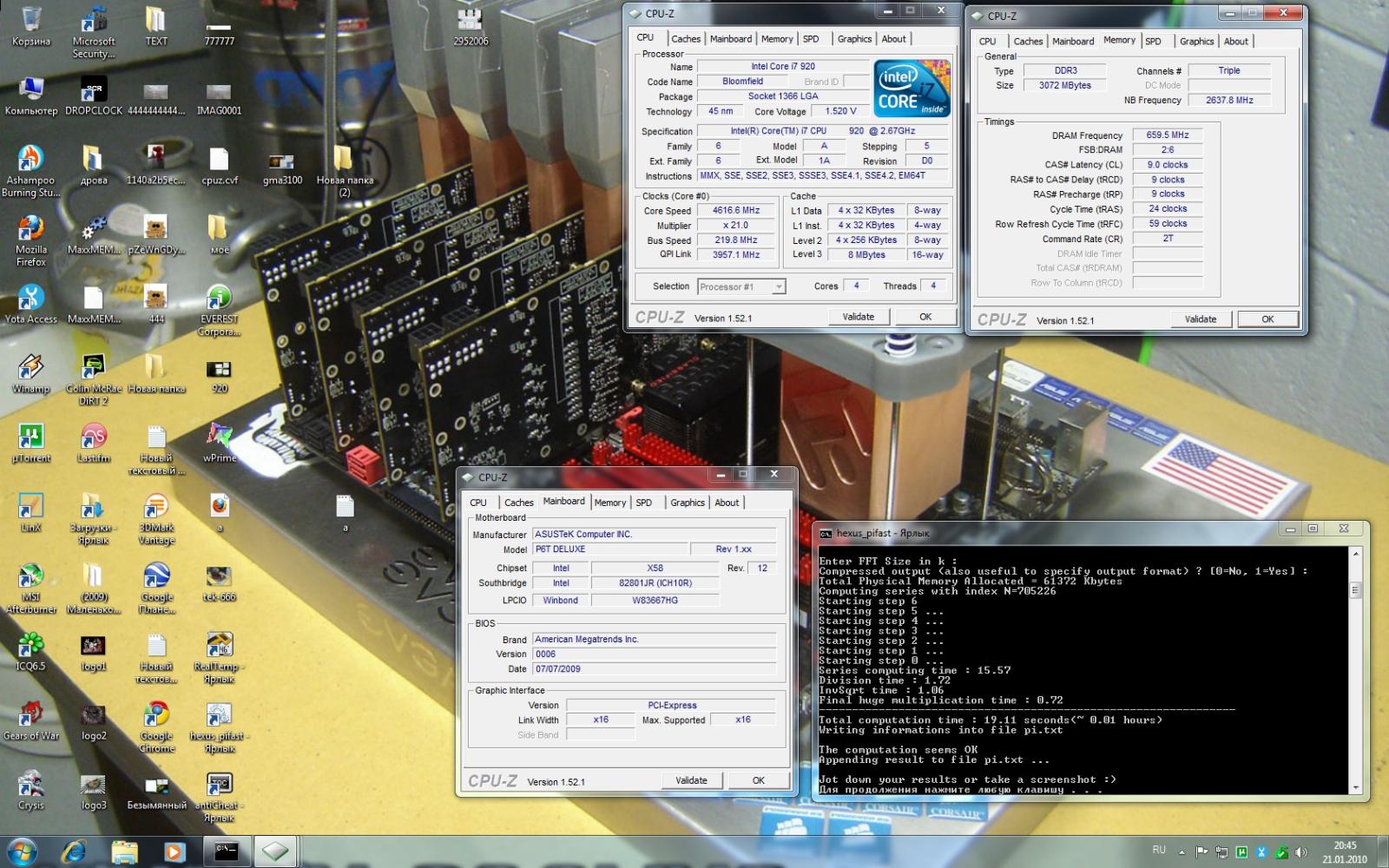This screenshot has height=868, width=1389.
Task: Open Windows Start menu orb
Action: [23, 851]
